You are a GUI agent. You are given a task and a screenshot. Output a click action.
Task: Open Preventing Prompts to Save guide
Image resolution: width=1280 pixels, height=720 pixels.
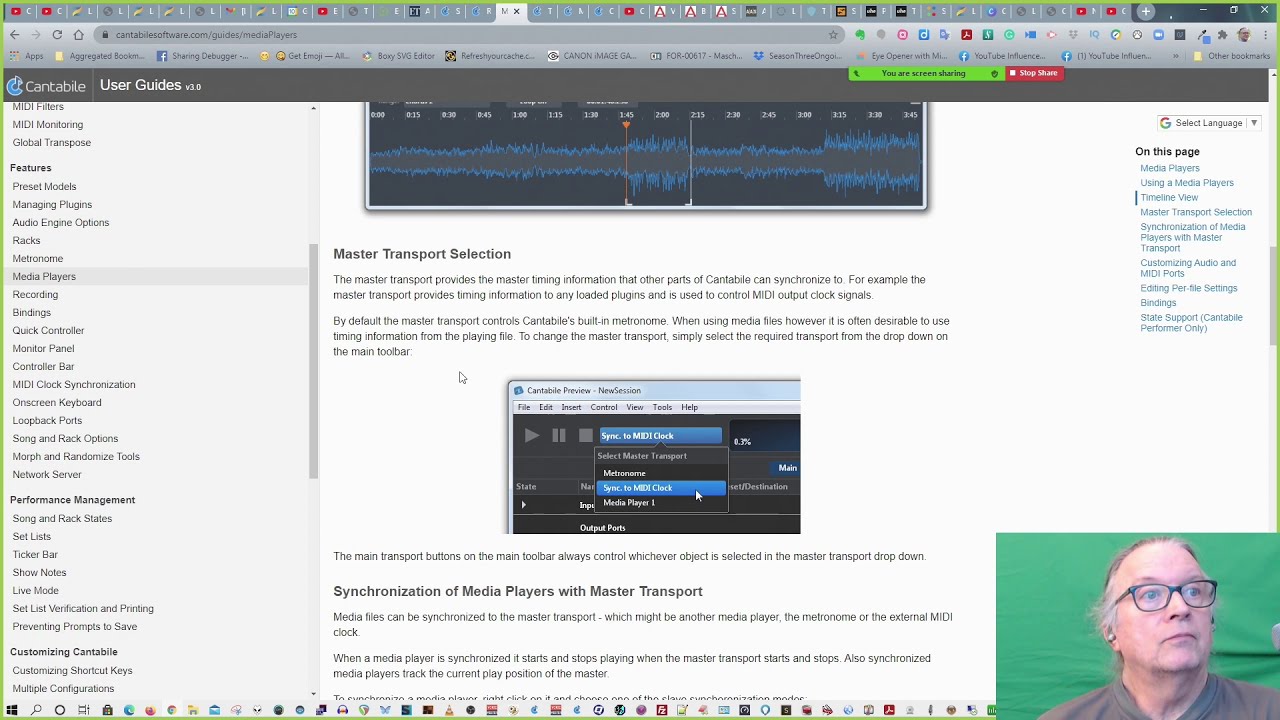click(x=75, y=626)
